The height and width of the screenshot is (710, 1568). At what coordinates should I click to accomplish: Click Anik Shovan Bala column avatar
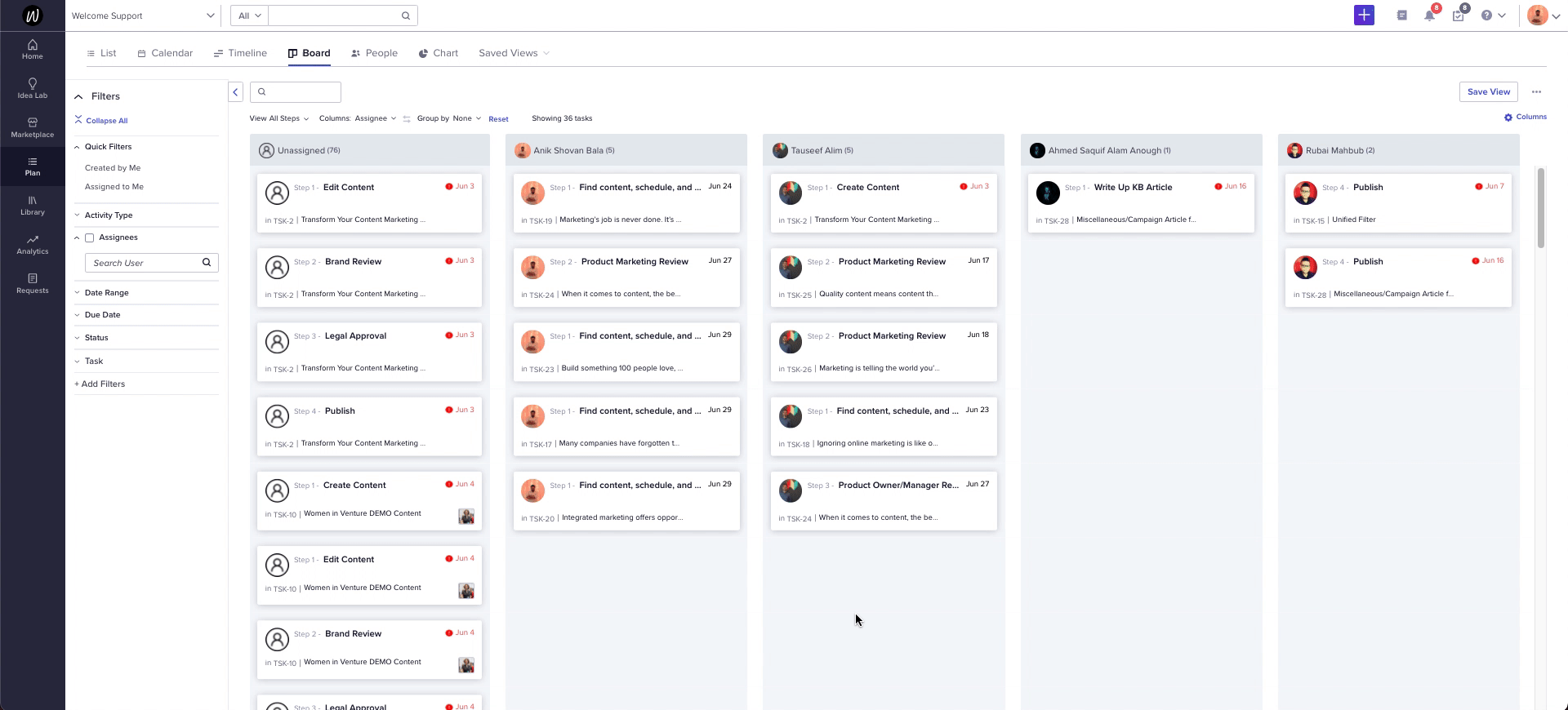[x=523, y=150]
